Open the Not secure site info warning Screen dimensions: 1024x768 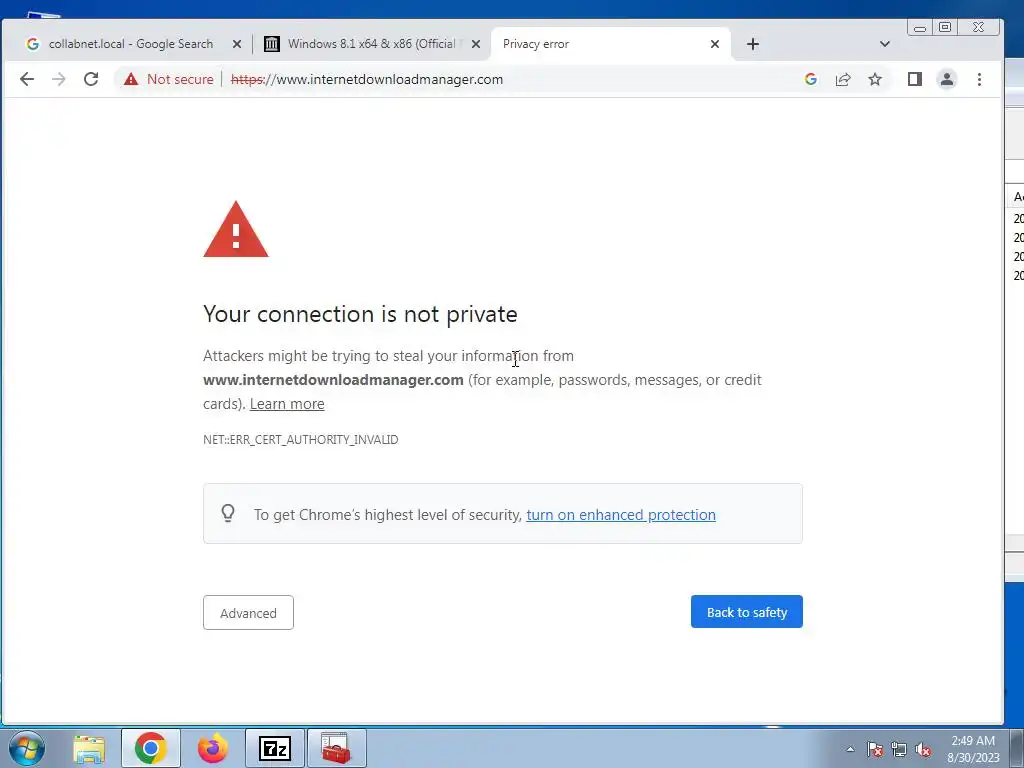pyautogui.click(x=168, y=79)
